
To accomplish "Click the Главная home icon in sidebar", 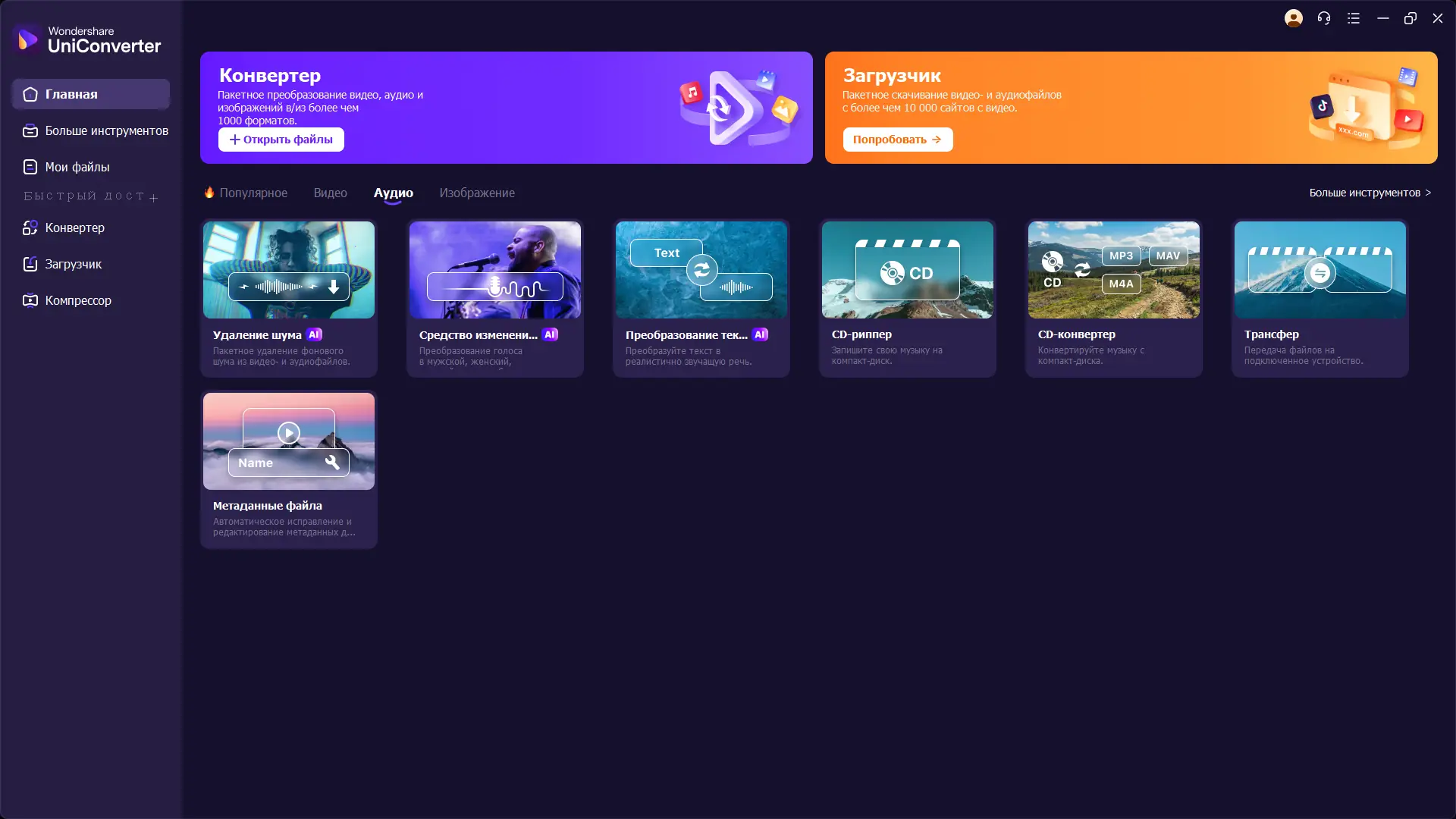I will [30, 94].
